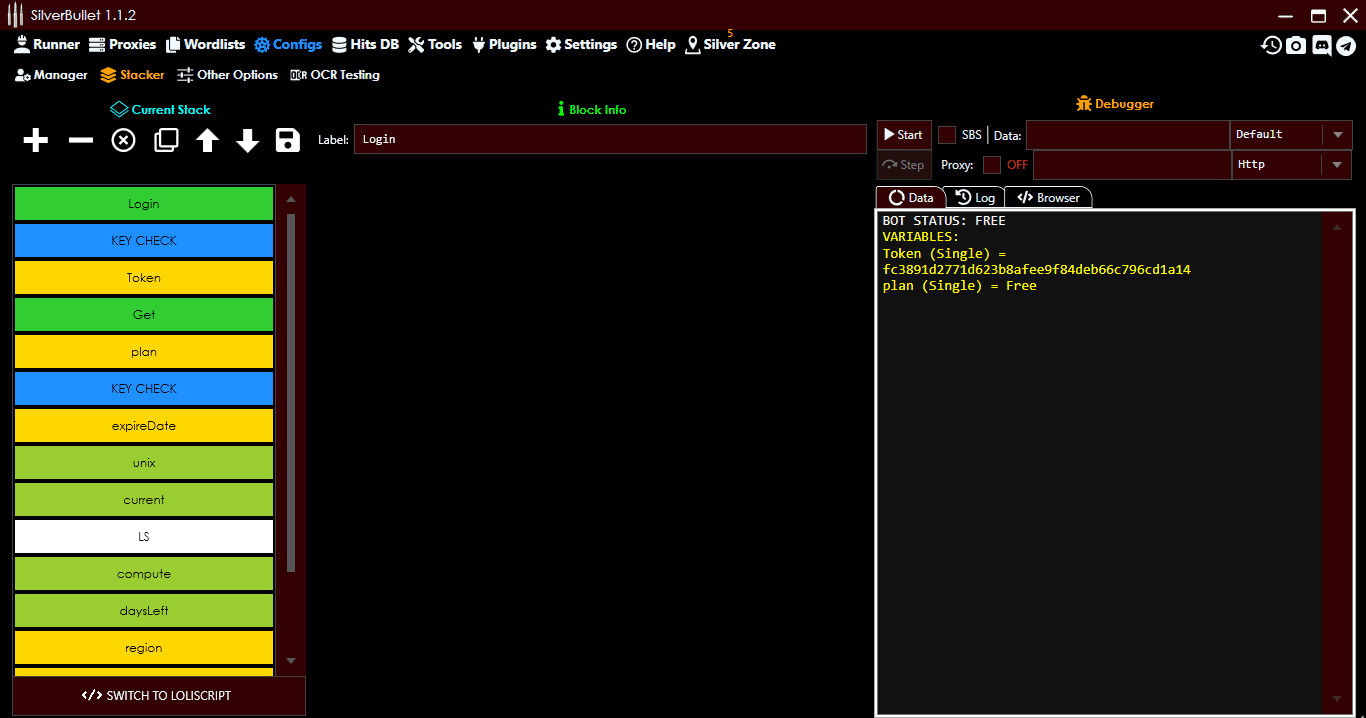This screenshot has height=718, width=1366.
Task: Remove selected block with minus icon
Action: (x=80, y=141)
